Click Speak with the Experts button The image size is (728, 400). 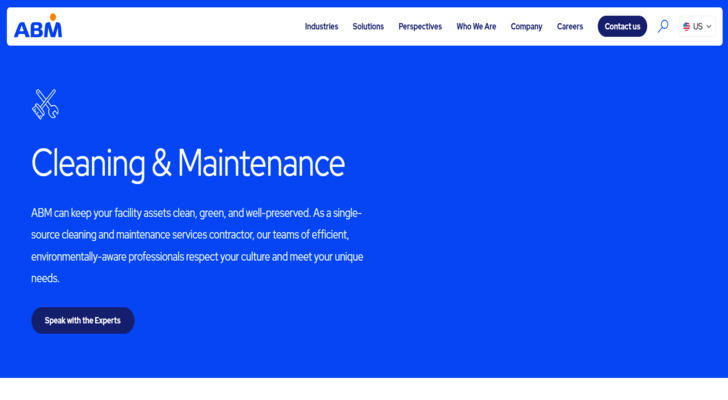coord(83,320)
